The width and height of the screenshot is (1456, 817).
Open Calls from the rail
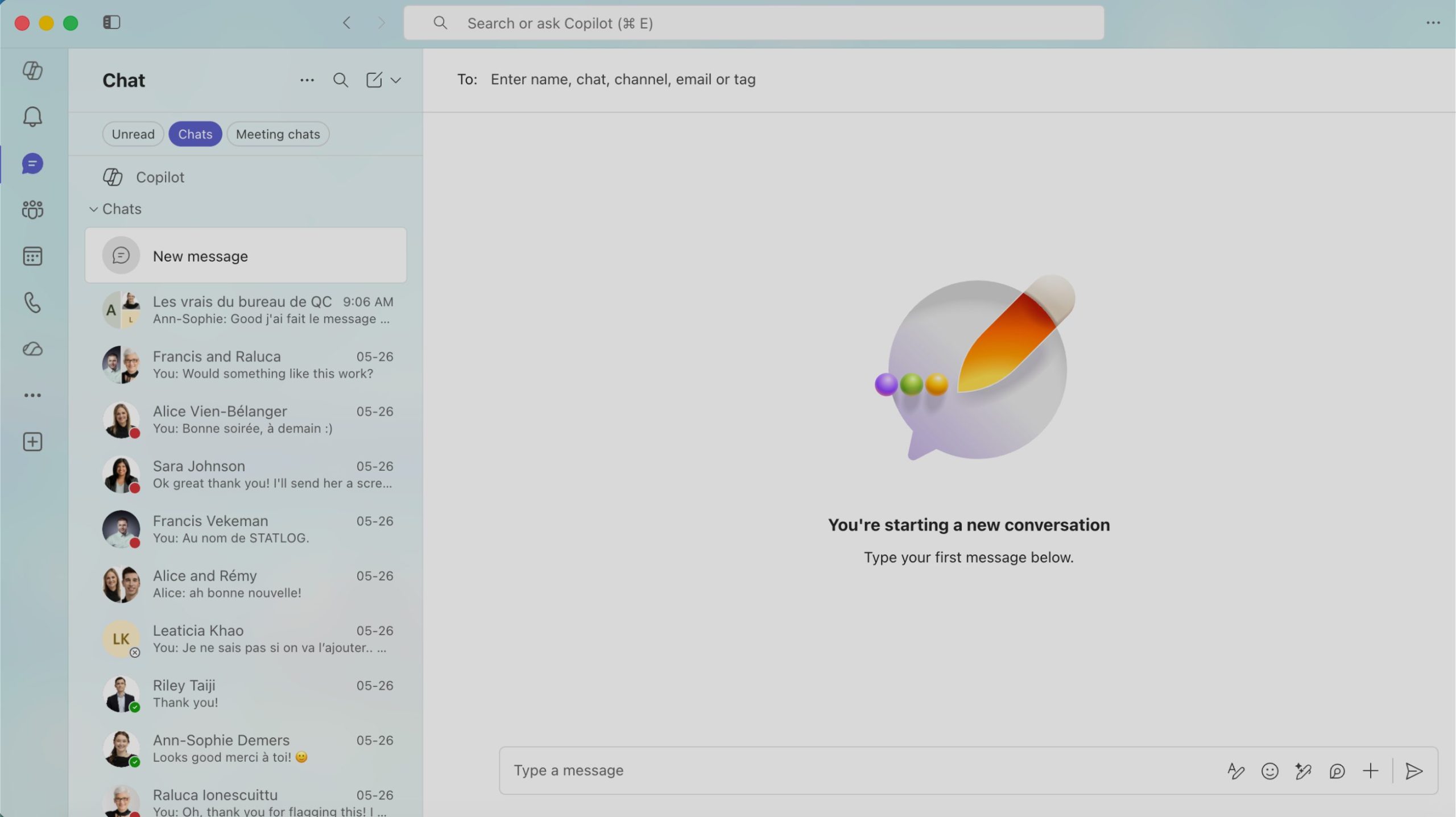pos(32,302)
